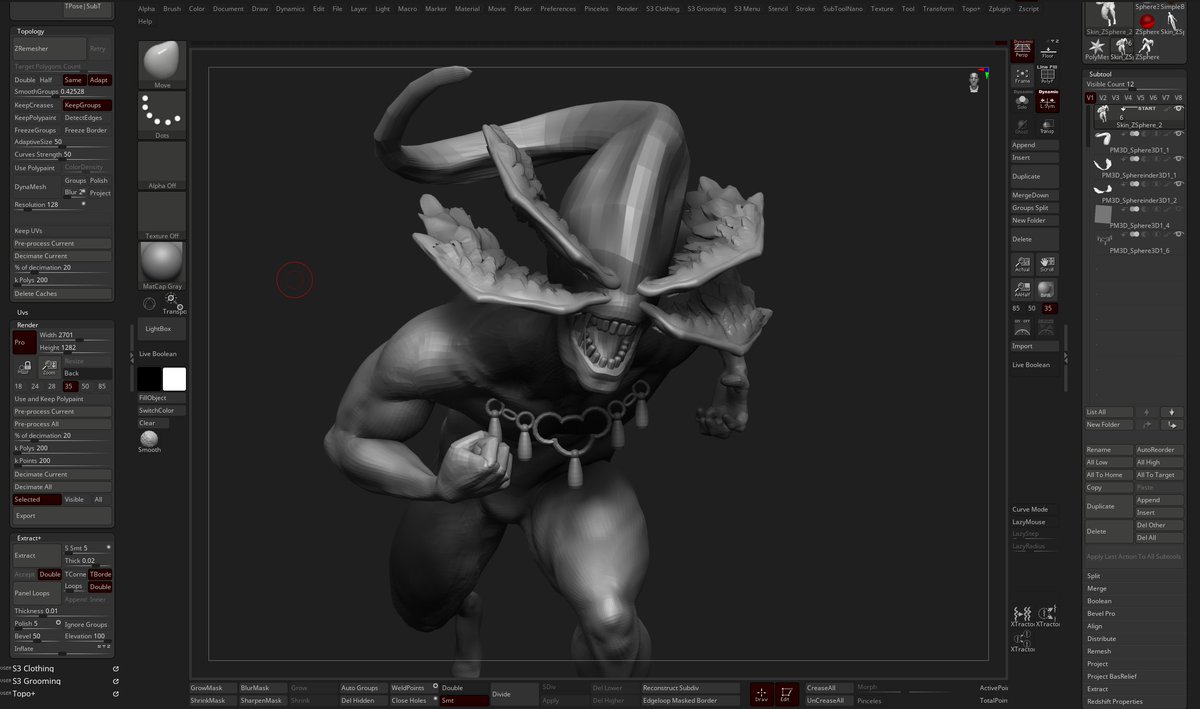Open the Transform menu
The image size is (1200, 709).
pyautogui.click(x=938, y=8)
